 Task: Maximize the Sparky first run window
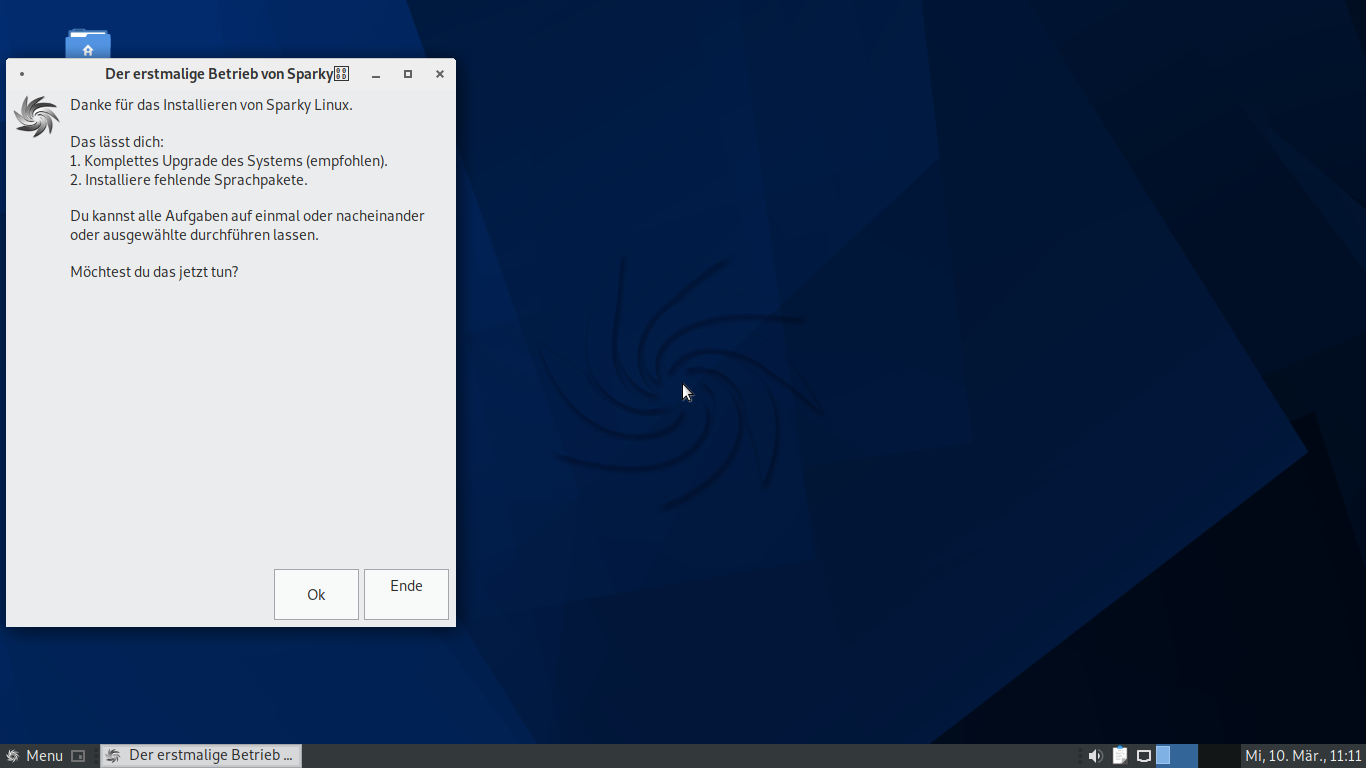[x=408, y=74]
